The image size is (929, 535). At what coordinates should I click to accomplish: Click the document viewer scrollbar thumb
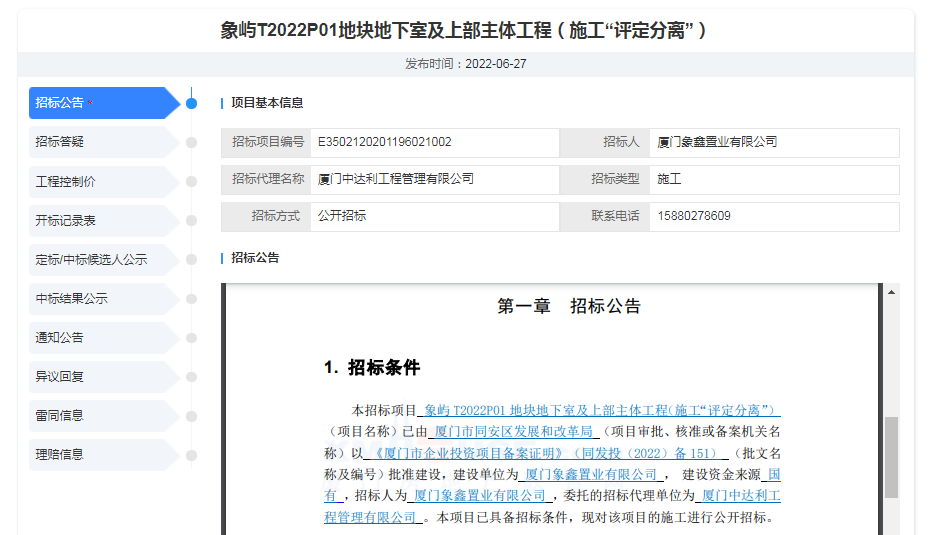tap(891, 456)
